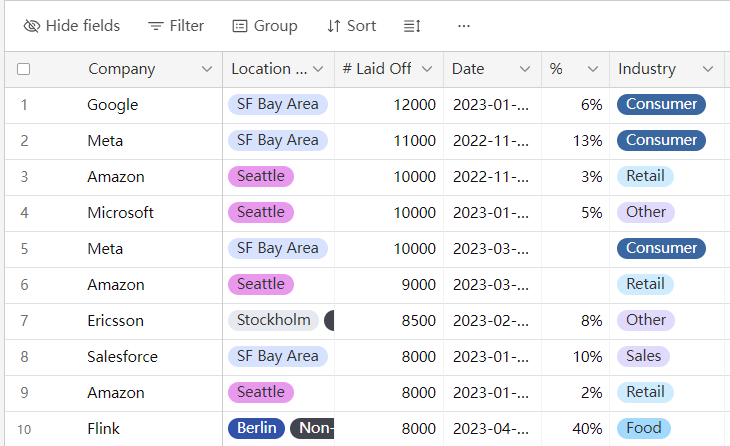Select the Google company cell
730x446 pixels.
pos(114,105)
